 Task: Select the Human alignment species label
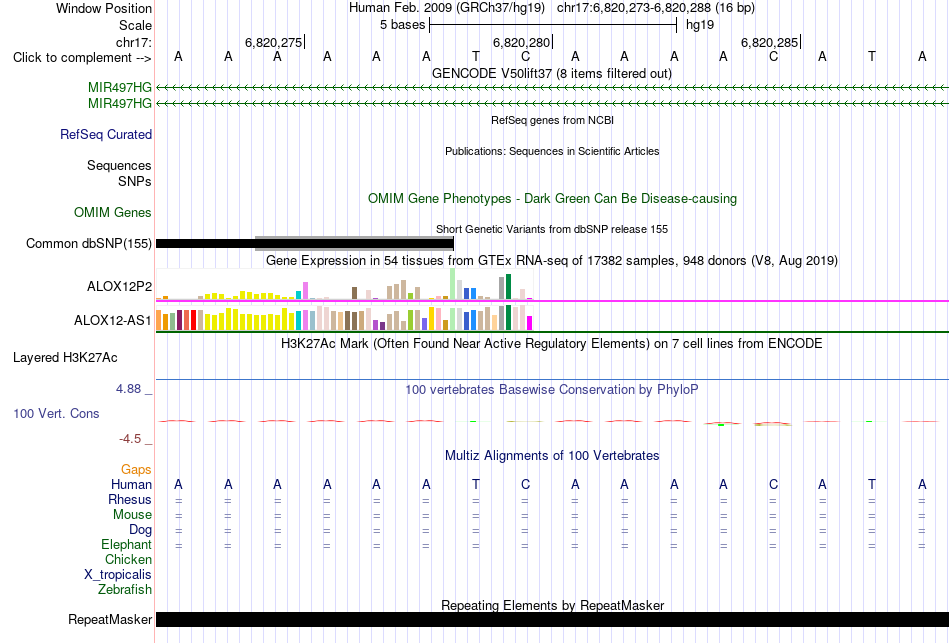(x=131, y=484)
